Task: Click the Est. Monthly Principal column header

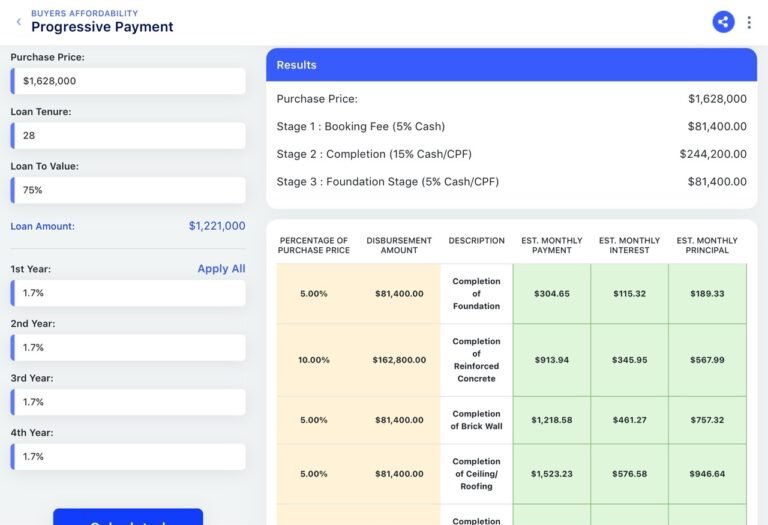Action: click(707, 245)
